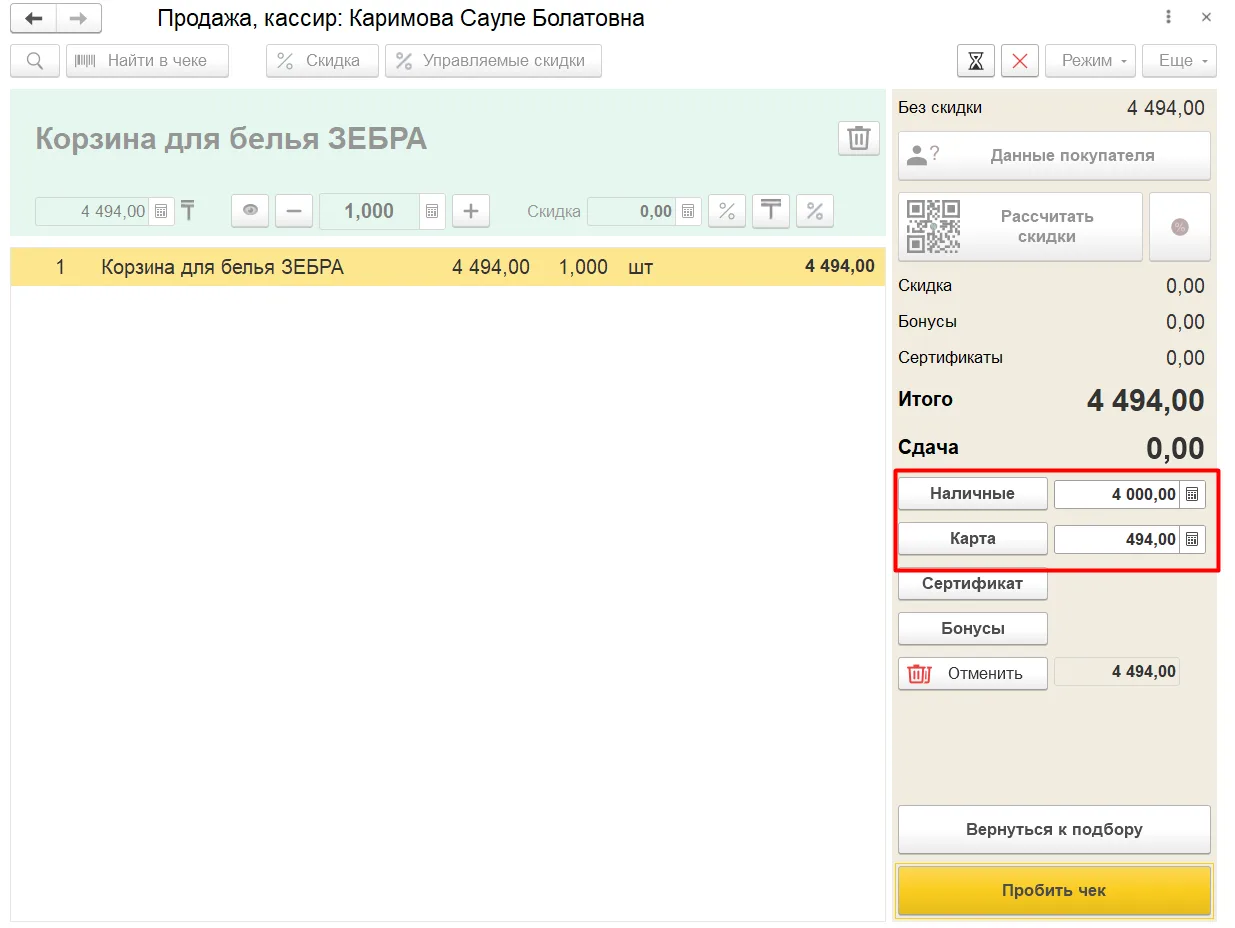
Task: Open 'Управляемые скидки' button
Action: click(x=493, y=61)
